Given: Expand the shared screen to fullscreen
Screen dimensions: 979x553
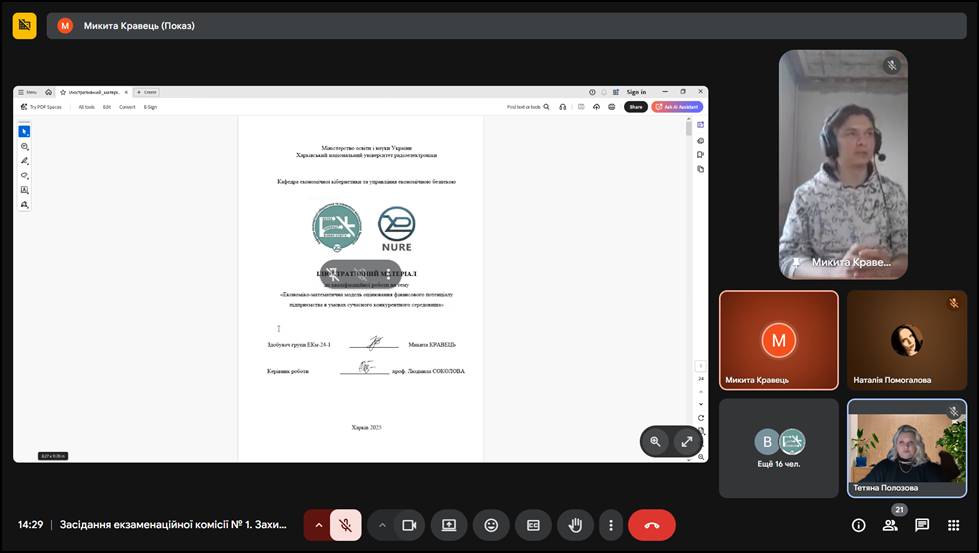Looking at the screenshot, I should pyautogui.click(x=687, y=441).
